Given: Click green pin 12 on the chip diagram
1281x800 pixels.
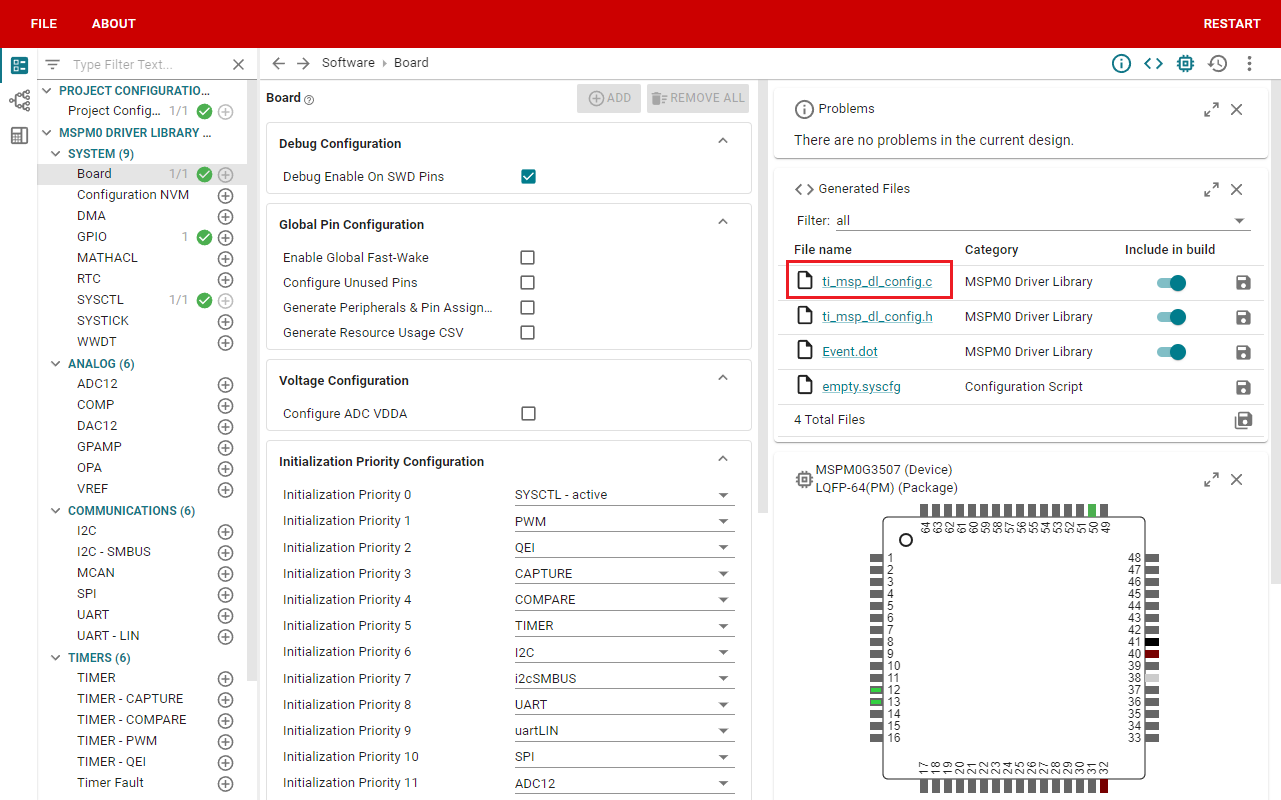Looking at the screenshot, I should point(876,690).
